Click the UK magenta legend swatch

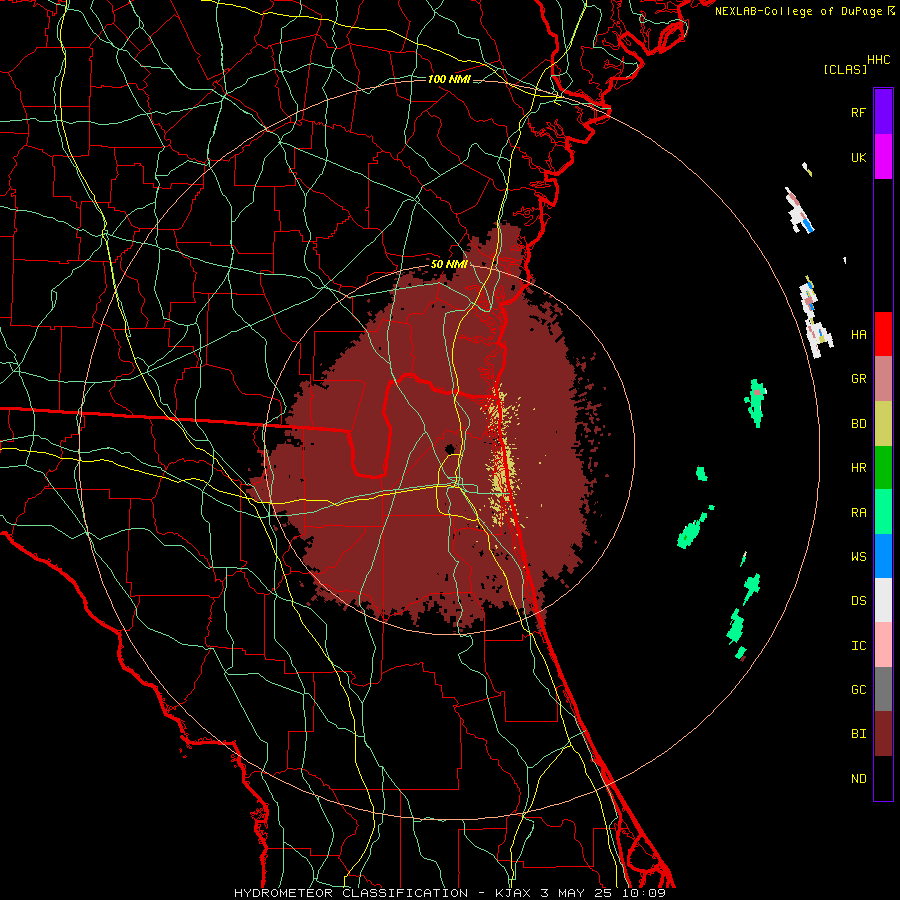click(x=883, y=157)
